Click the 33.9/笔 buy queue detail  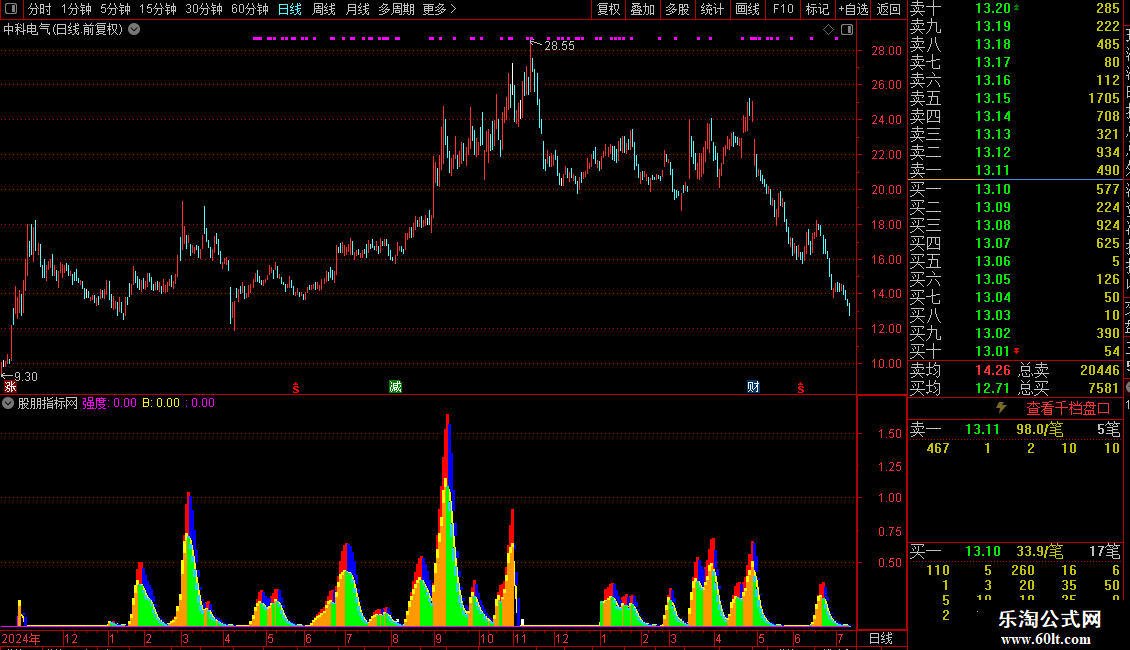coord(1039,551)
